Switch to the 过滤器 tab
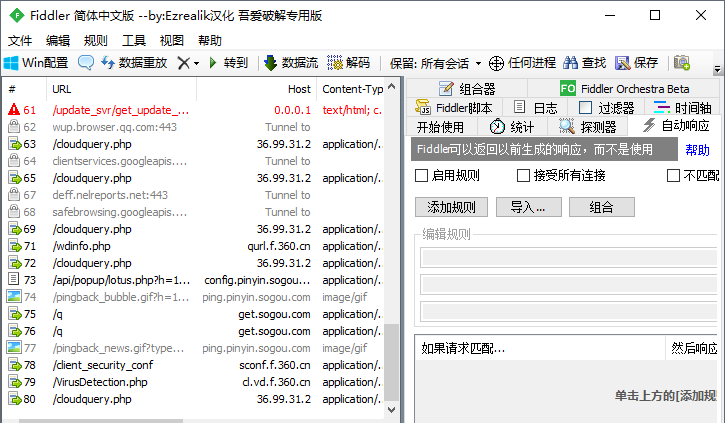This screenshot has height=439, width=725. pyautogui.click(x=607, y=108)
